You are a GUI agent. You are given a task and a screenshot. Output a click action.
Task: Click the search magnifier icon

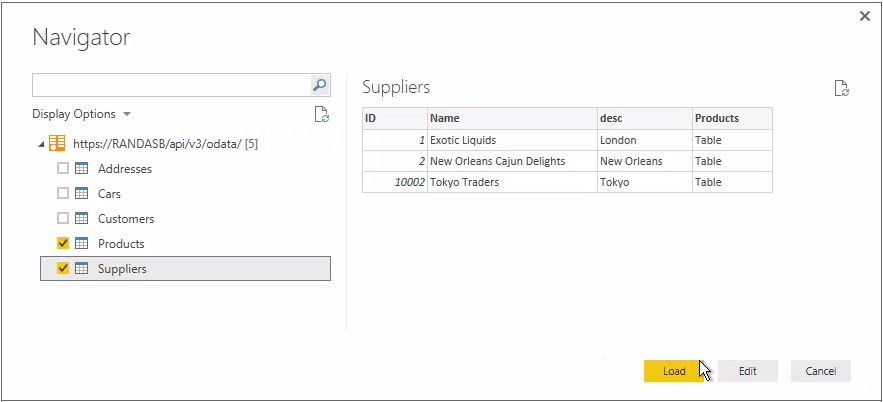tap(320, 85)
